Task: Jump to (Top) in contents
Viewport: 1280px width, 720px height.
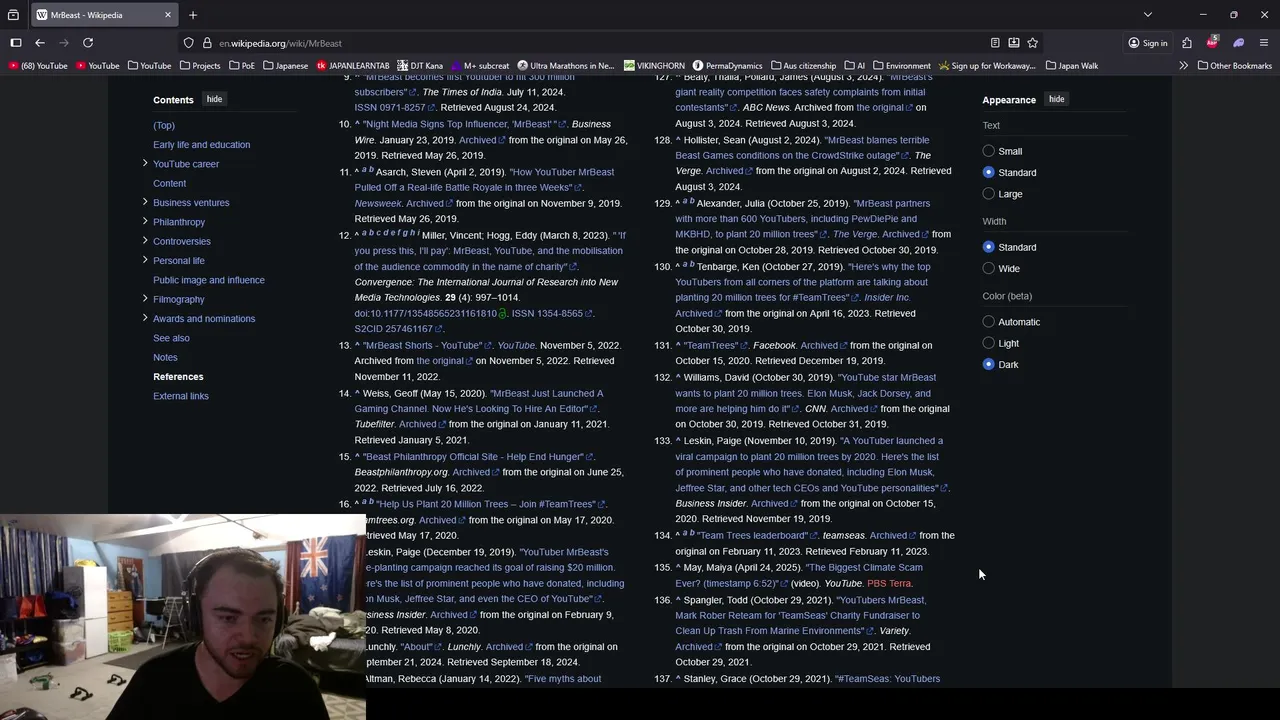Action: 164,125
